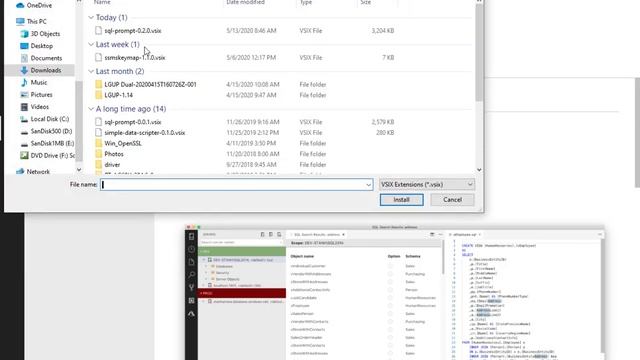Click the Install button

tap(402, 200)
